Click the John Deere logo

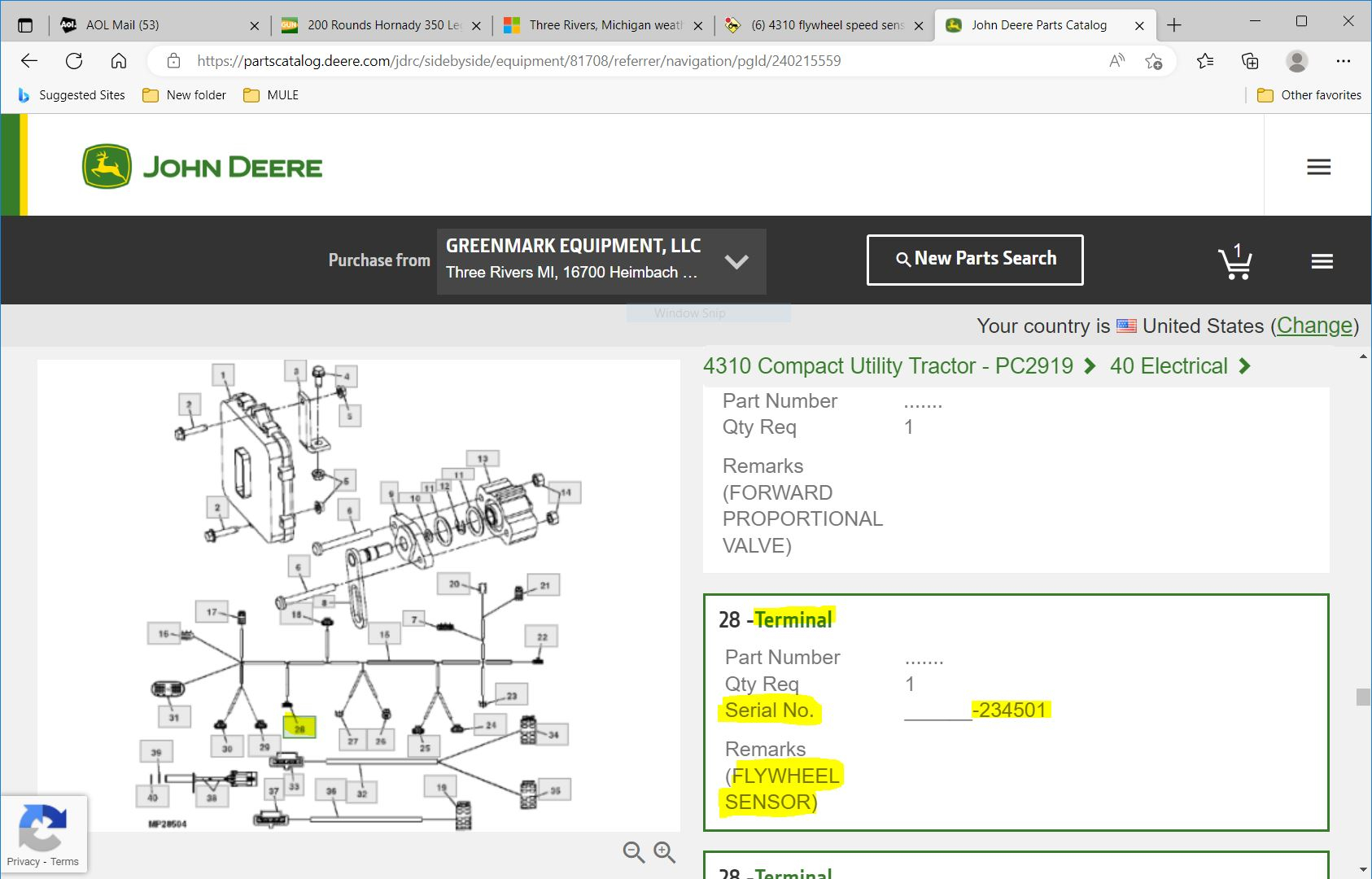coord(203,167)
